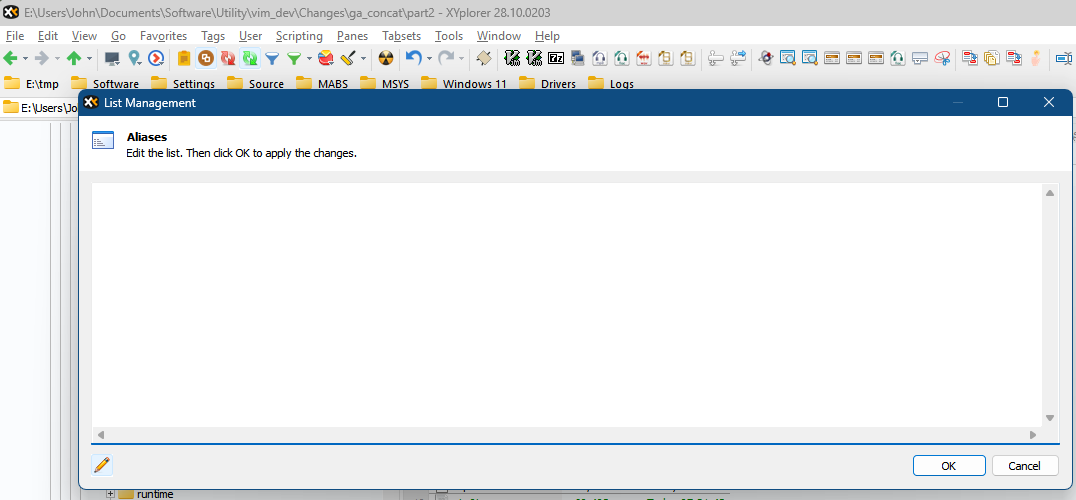Open the Scripting menu
The height and width of the screenshot is (500, 1076).
pos(299,36)
